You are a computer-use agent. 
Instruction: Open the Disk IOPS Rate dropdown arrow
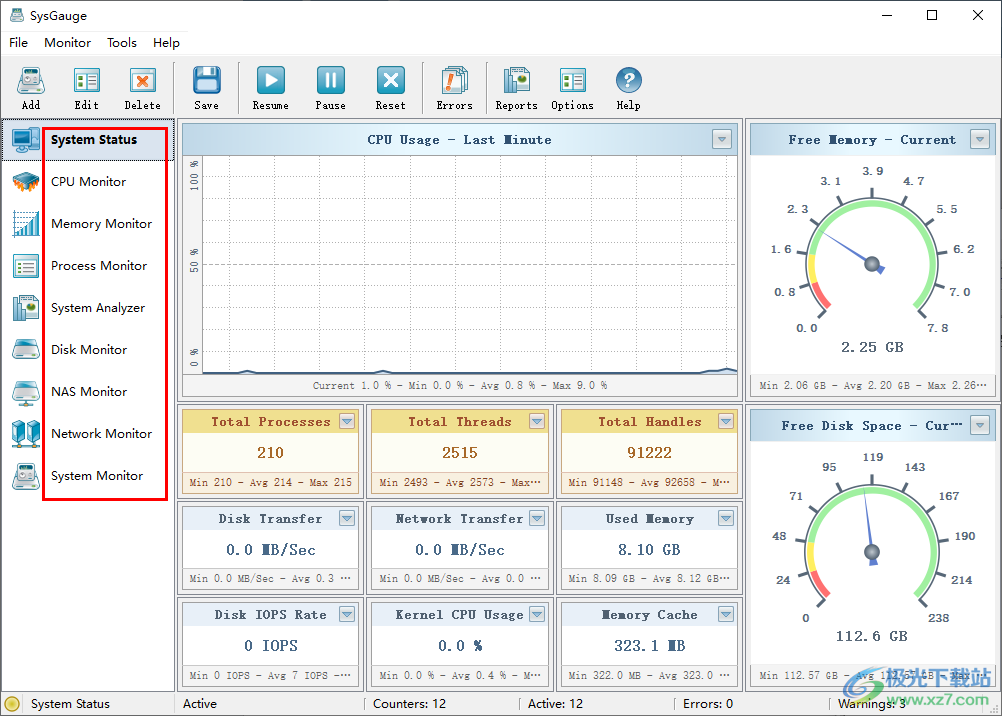point(347,614)
